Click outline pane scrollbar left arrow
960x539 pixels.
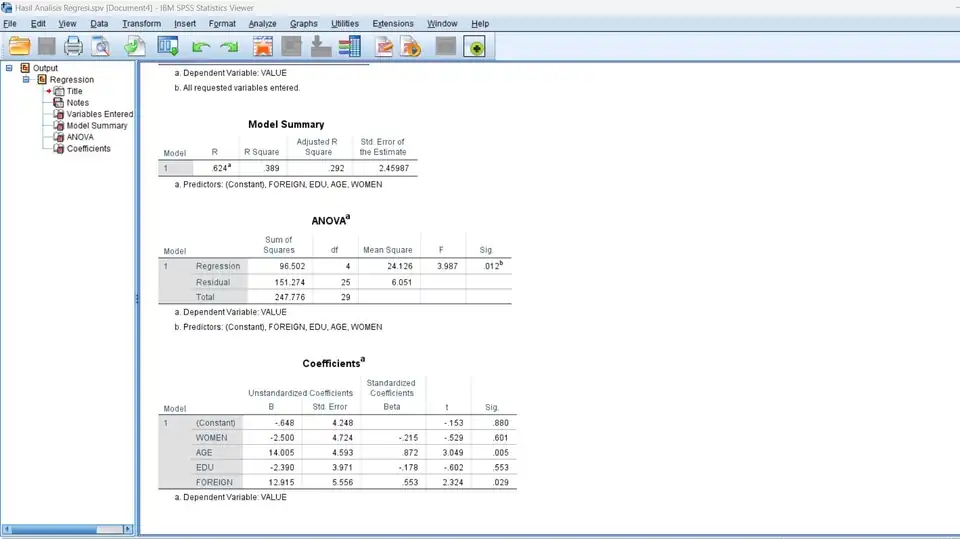click(x=7, y=529)
